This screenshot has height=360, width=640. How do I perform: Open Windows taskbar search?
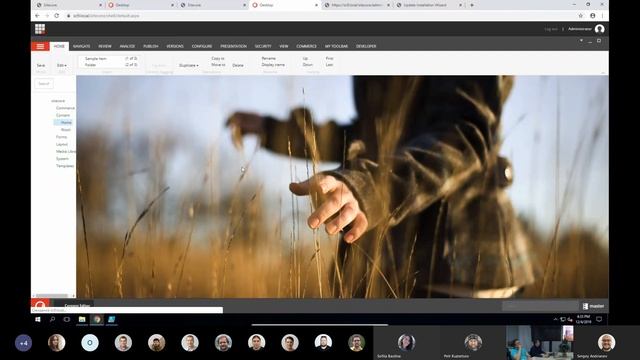[52, 320]
